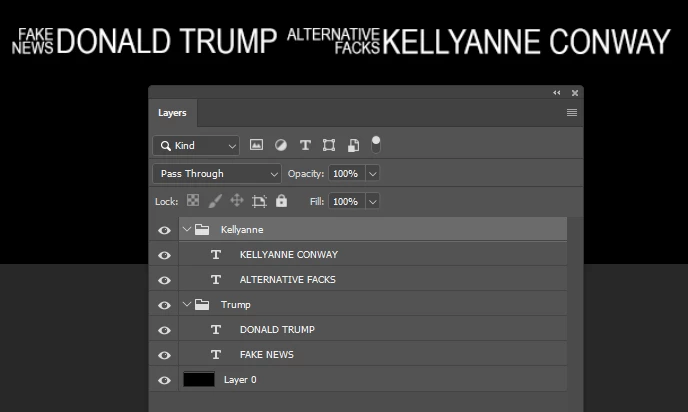The width and height of the screenshot is (688, 412).
Task: Hide the Kellyanne group
Action: coord(164,230)
